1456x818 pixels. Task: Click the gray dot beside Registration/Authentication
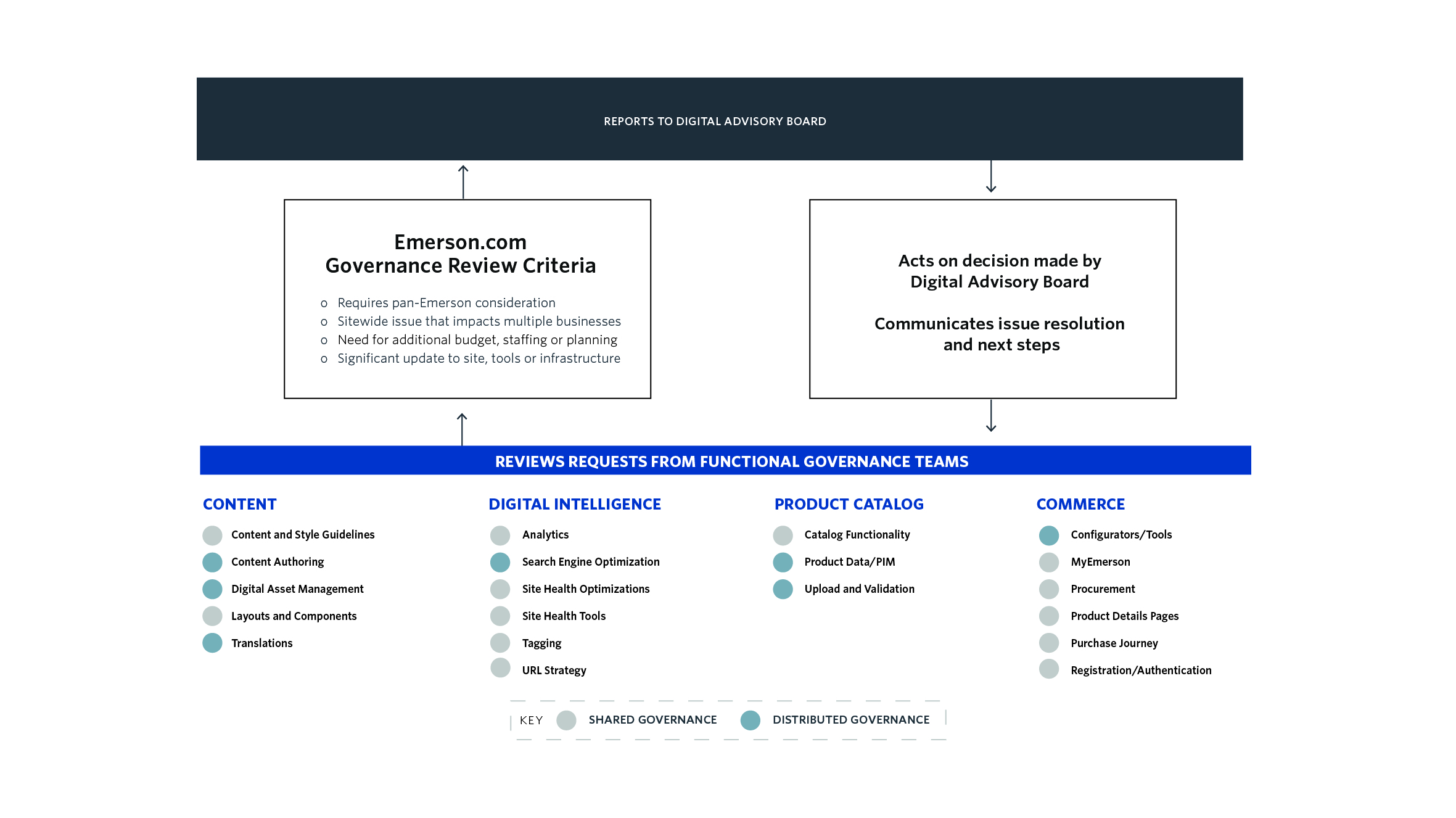[x=1049, y=669]
